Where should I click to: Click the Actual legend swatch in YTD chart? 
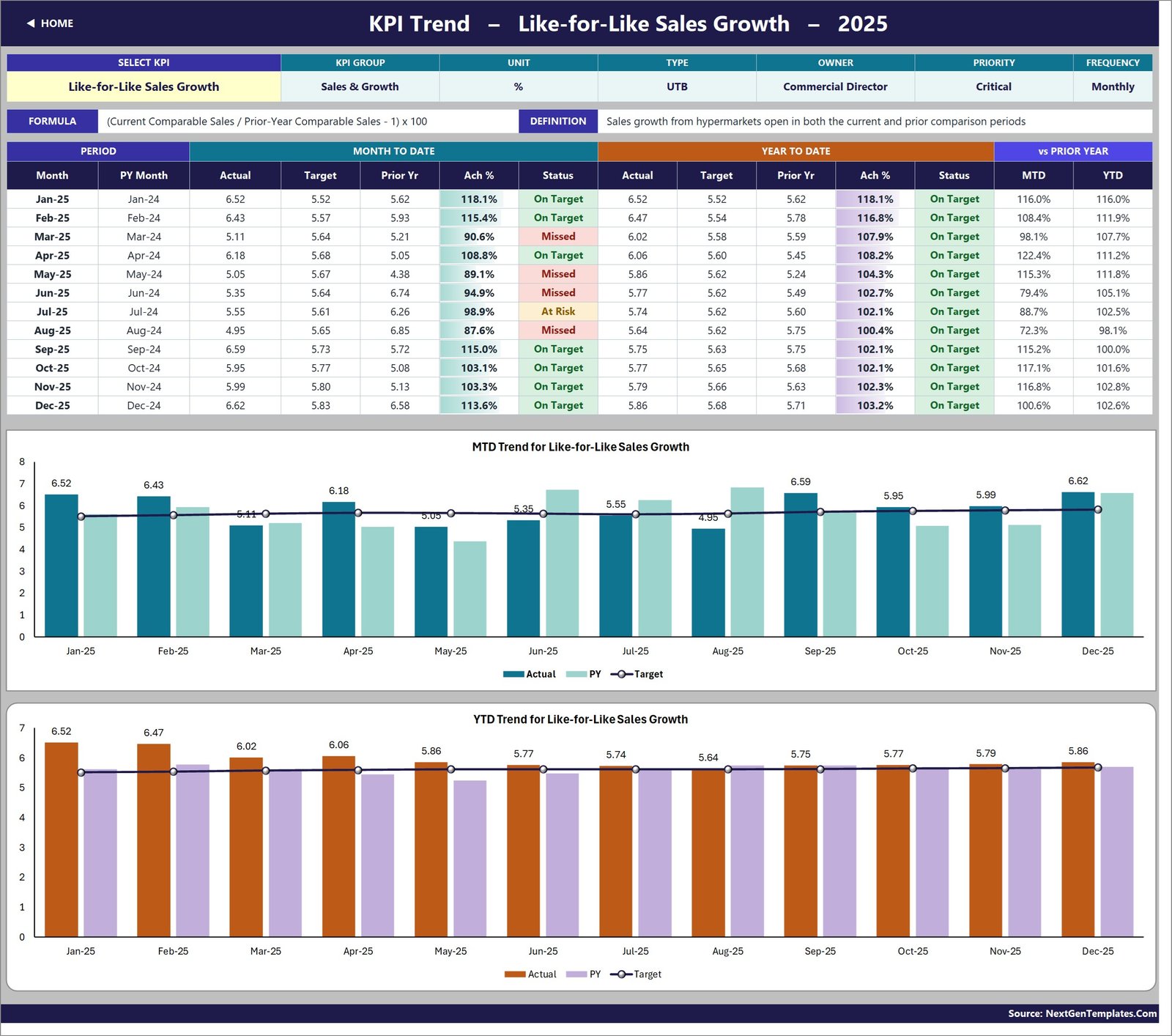515,974
